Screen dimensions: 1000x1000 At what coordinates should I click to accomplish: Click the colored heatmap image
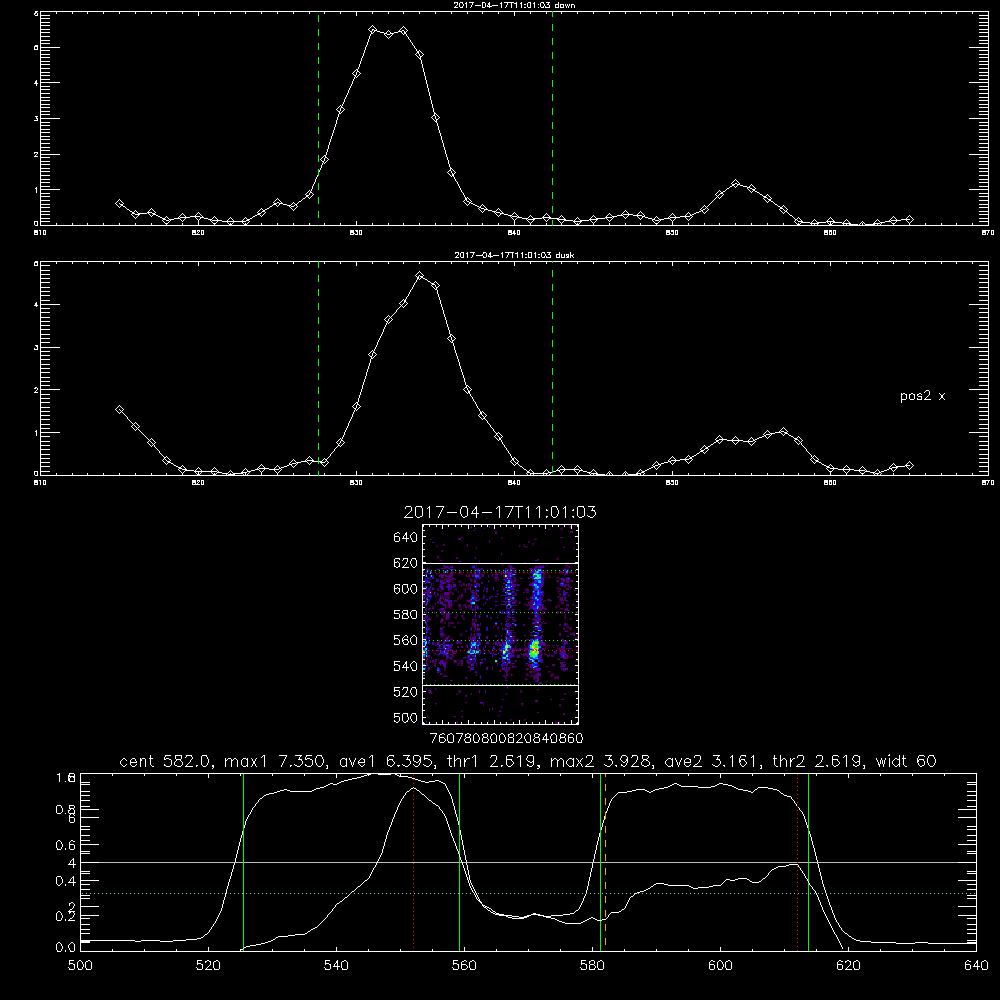pyautogui.click(x=501, y=624)
